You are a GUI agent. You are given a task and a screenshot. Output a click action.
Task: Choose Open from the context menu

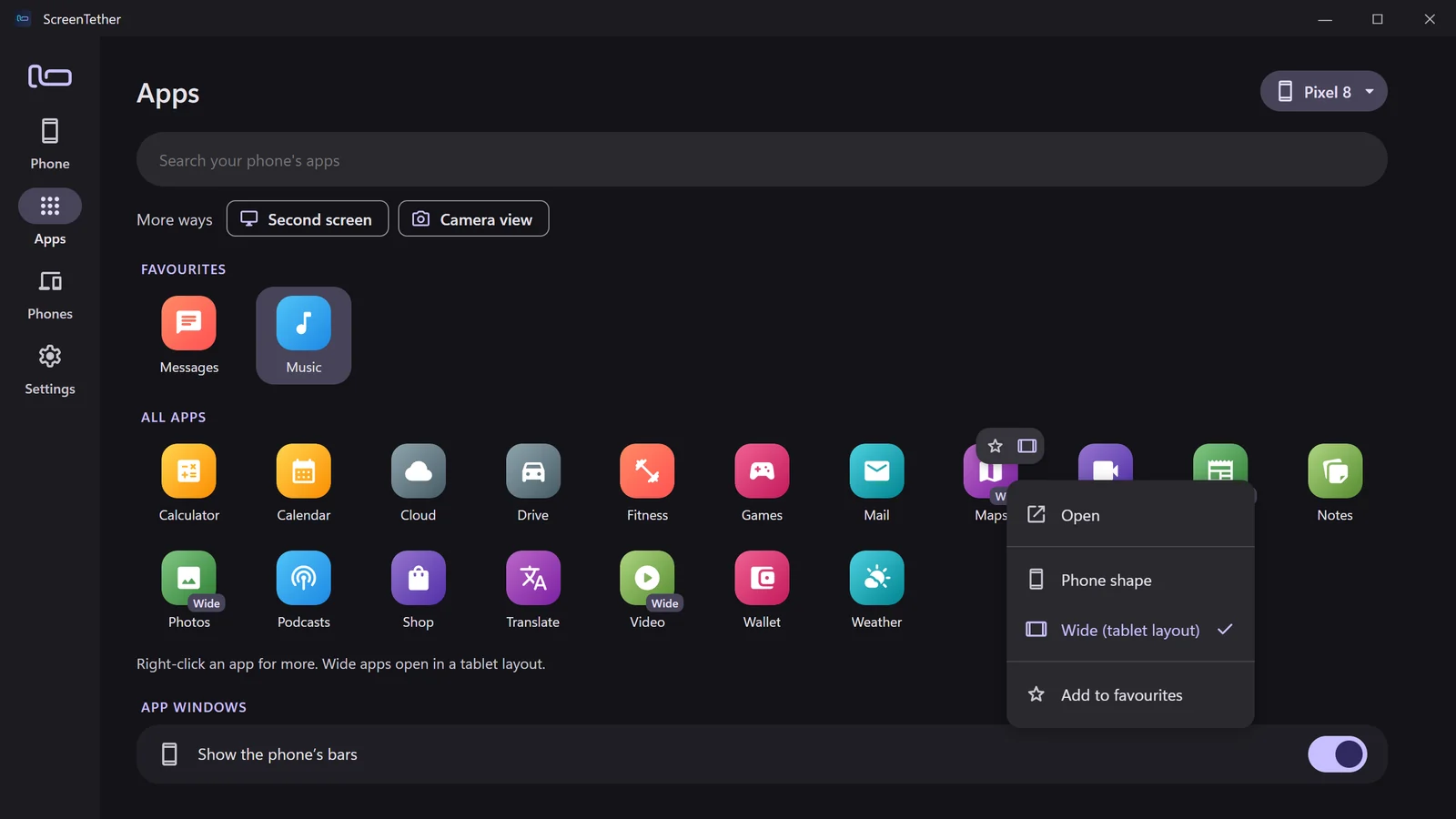[1130, 515]
